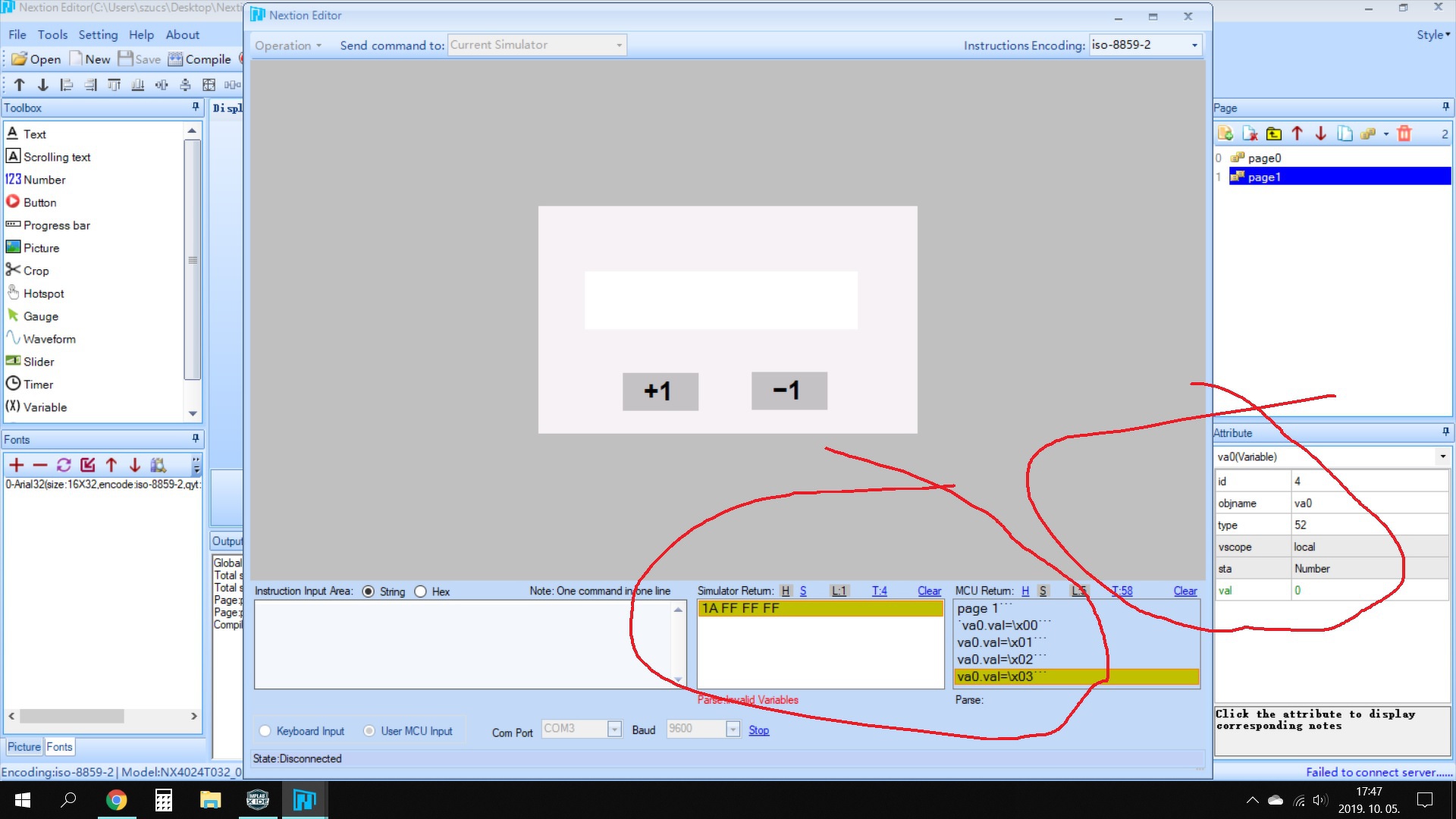Open the Tools menu

[52, 35]
